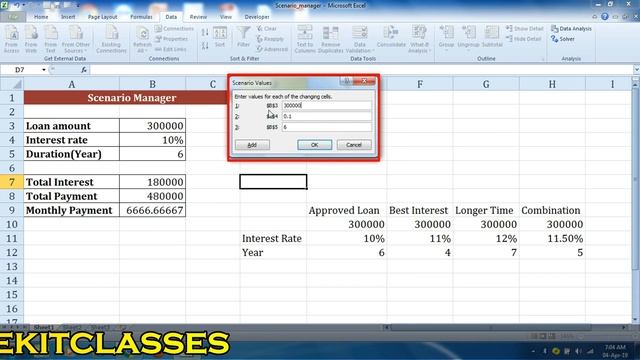Screen dimensions: 640x360
Task: Click the $B$5 value field
Action: 327,127
